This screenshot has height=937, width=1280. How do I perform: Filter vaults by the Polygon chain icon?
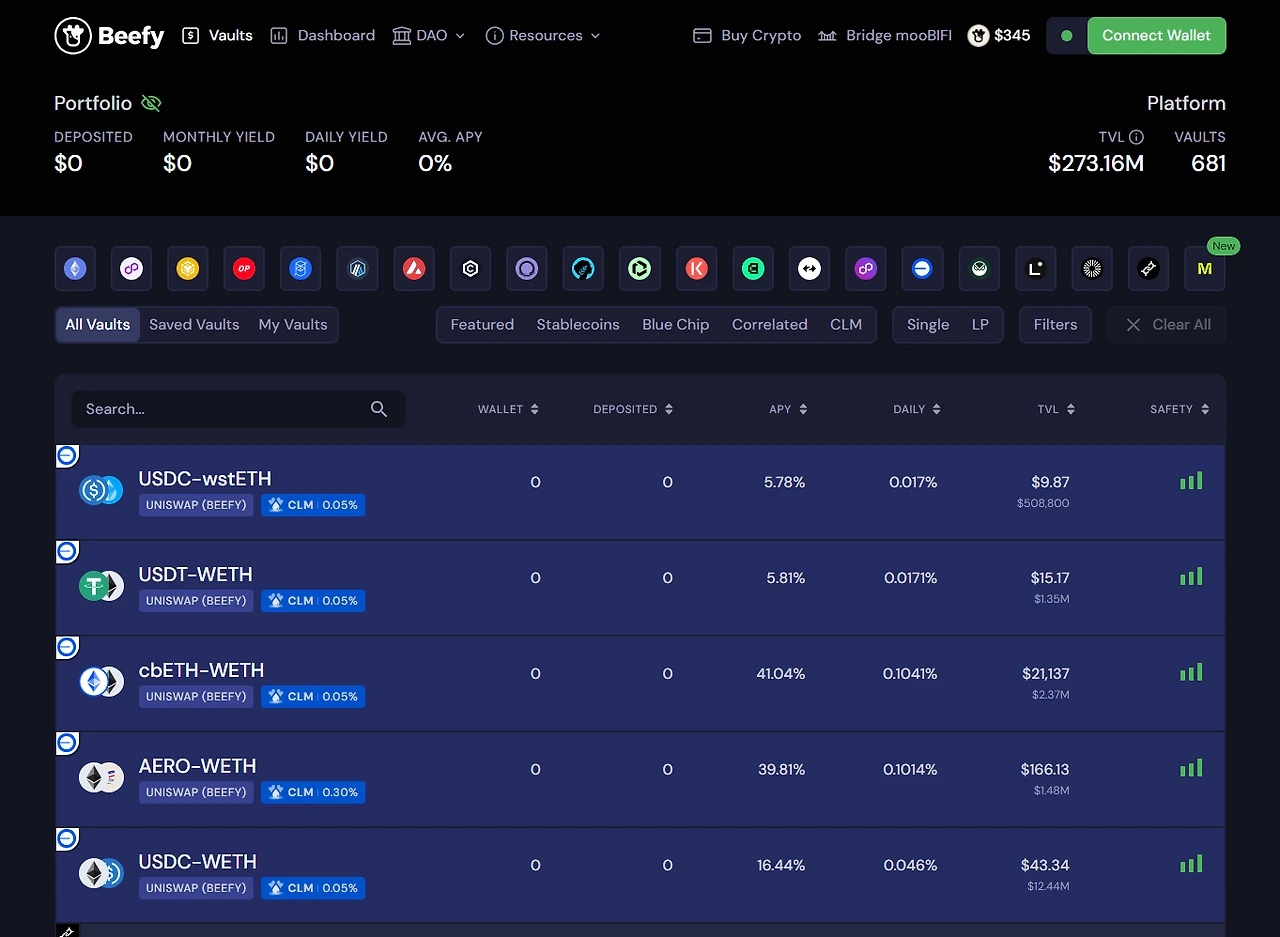[x=131, y=268]
